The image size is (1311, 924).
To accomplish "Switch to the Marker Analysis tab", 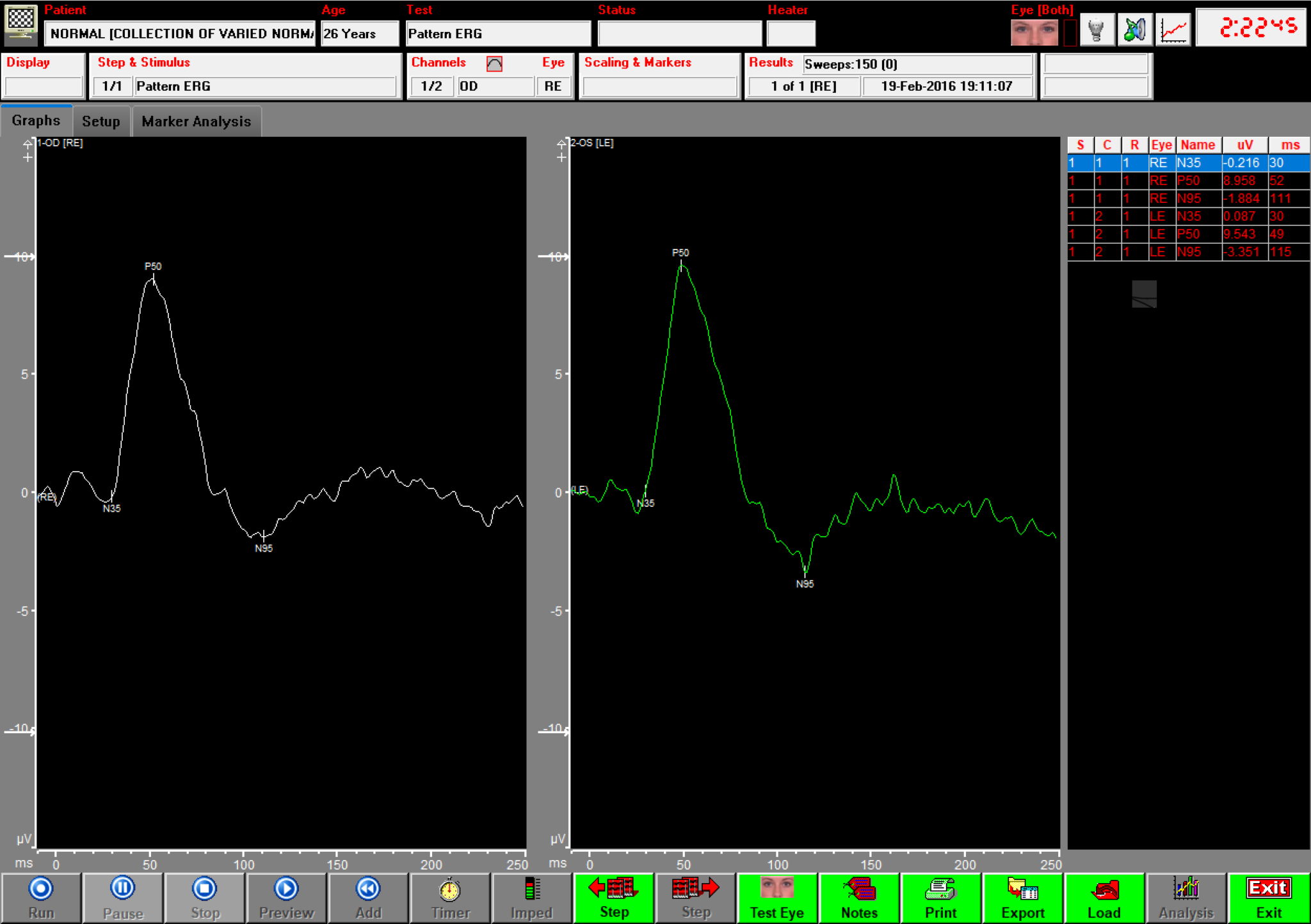I will coord(196,122).
